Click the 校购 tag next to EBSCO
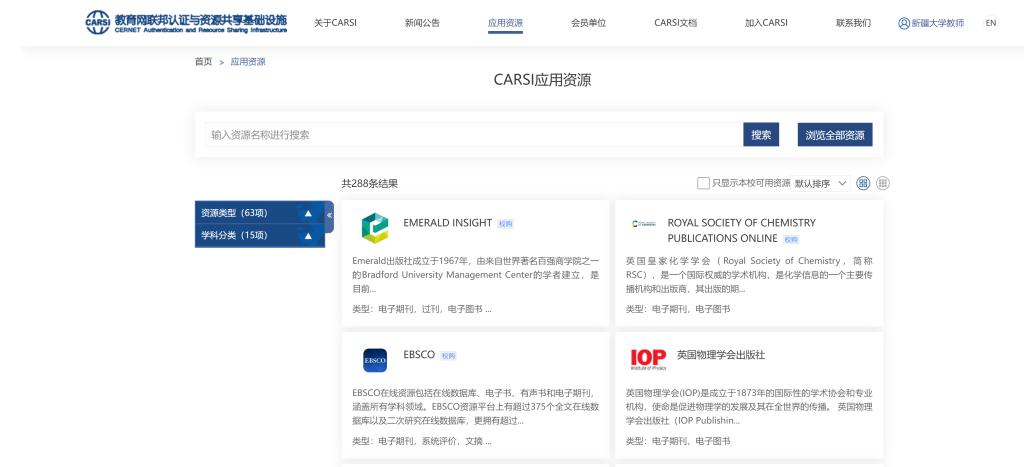The image size is (1024, 467). pyautogui.click(x=448, y=356)
